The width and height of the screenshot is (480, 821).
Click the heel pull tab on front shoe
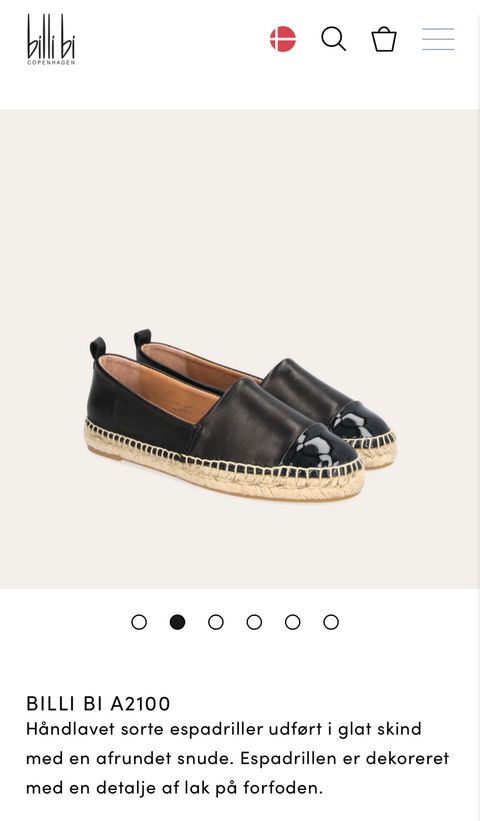[98, 348]
